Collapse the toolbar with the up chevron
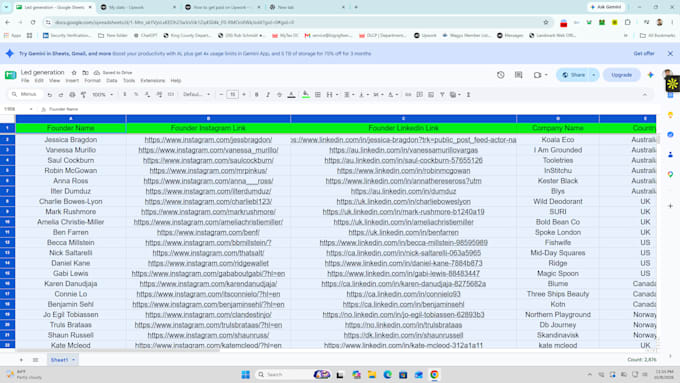Viewport: 680px width, 383px height. (645, 95)
